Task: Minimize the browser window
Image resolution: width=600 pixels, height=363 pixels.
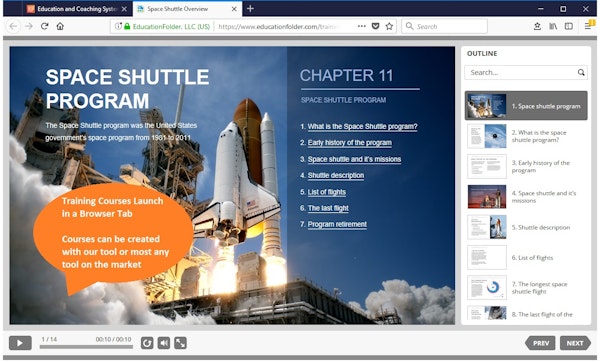Action: tap(541, 8)
